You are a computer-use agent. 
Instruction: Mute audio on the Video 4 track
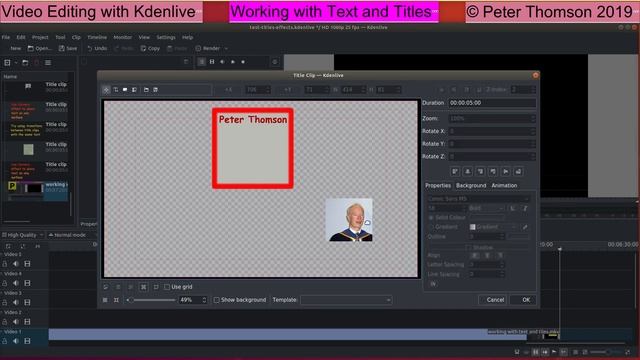(x=16, y=283)
